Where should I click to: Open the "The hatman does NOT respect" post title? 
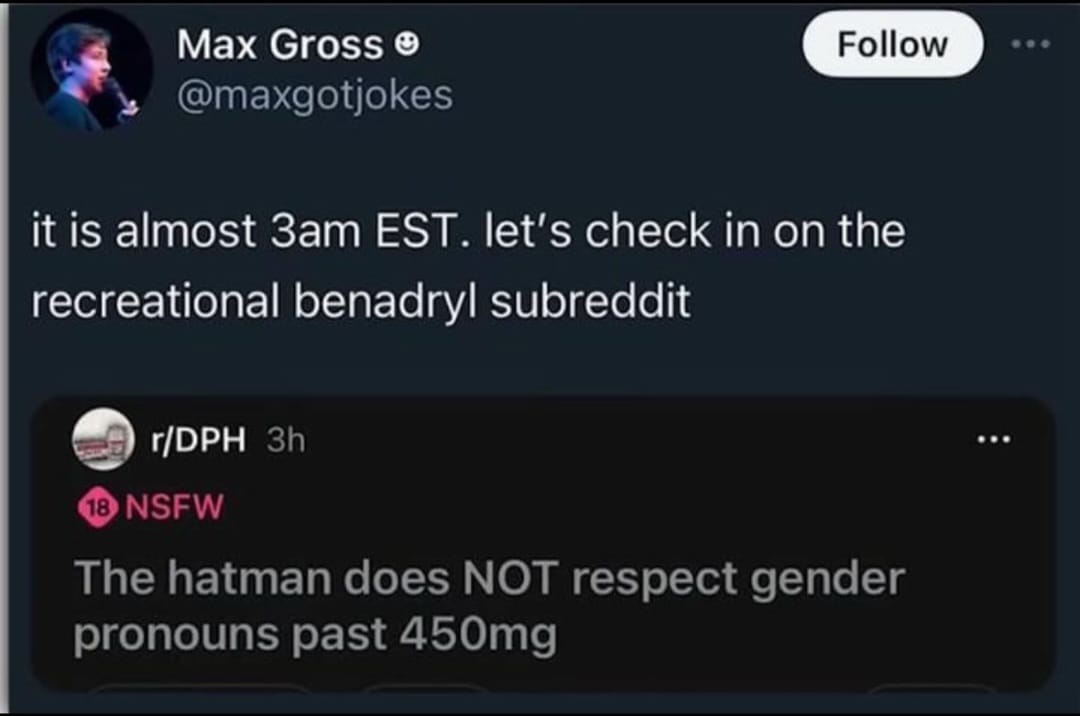tap(489, 578)
